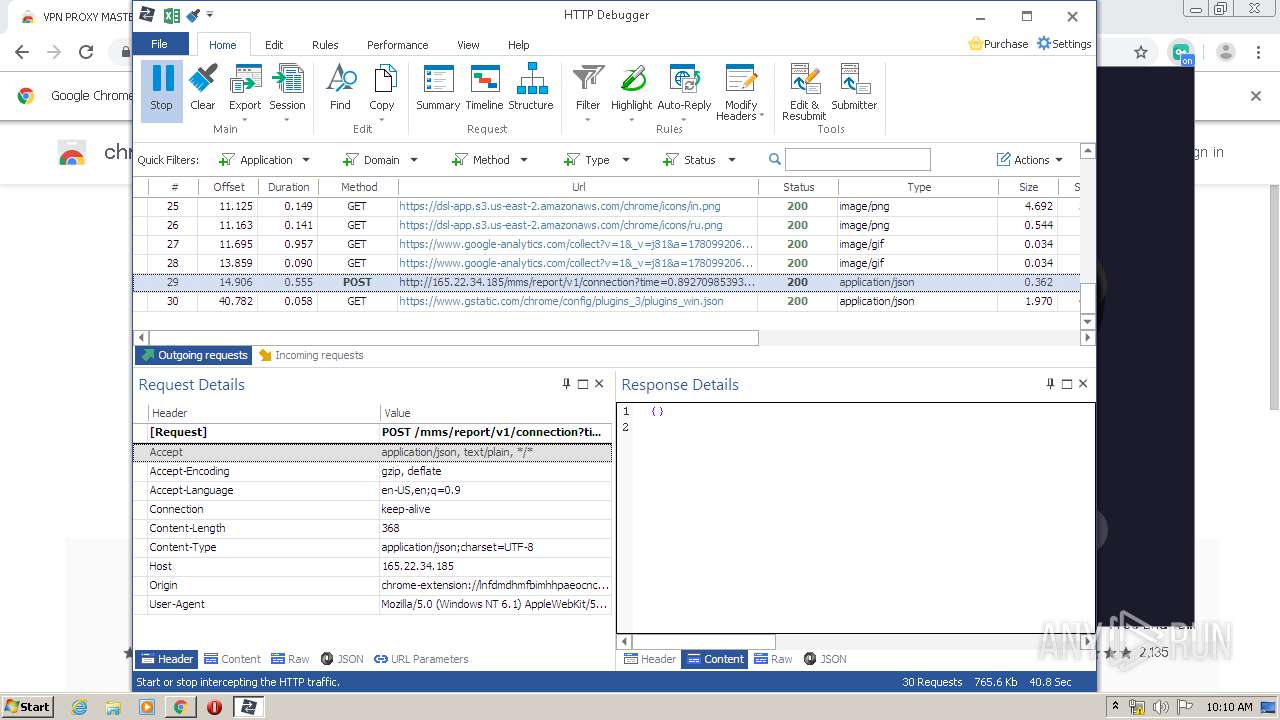Open the Auto-Reply tool
The width and height of the screenshot is (1280, 720).
pyautogui.click(x=684, y=92)
